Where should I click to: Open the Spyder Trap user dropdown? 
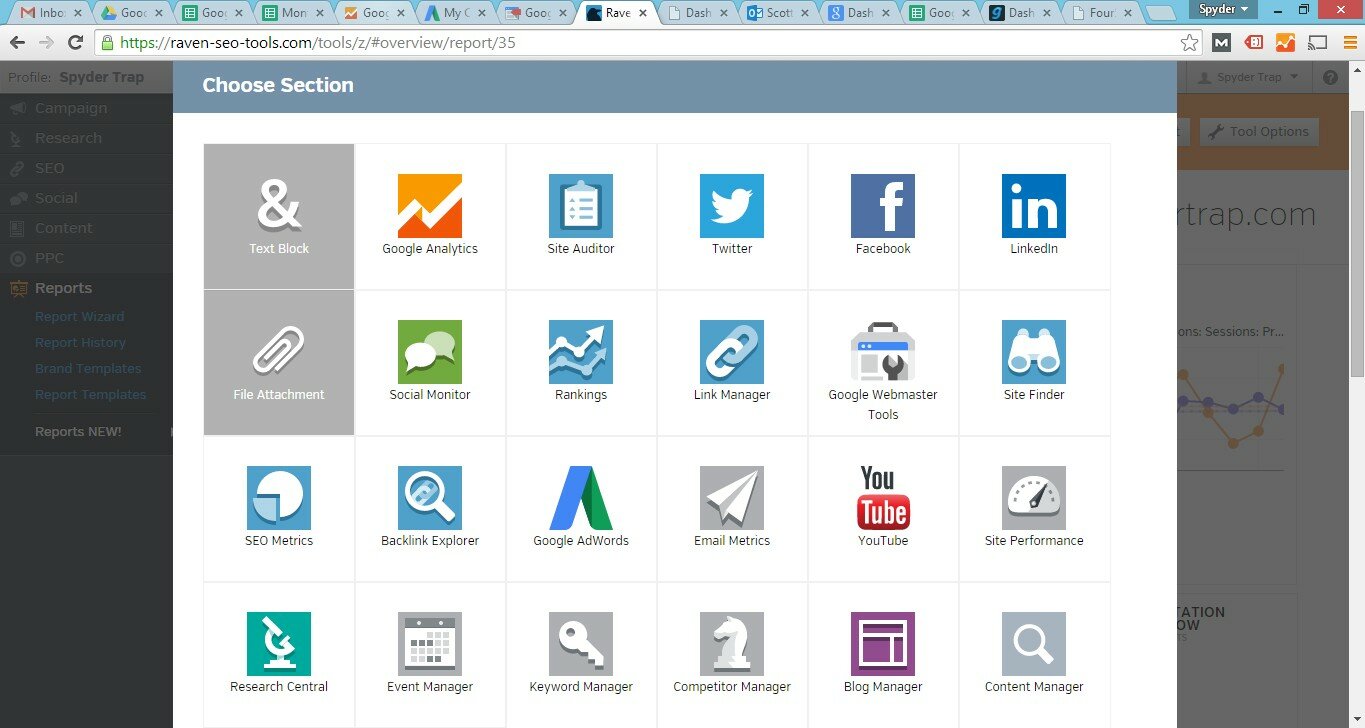(1248, 77)
